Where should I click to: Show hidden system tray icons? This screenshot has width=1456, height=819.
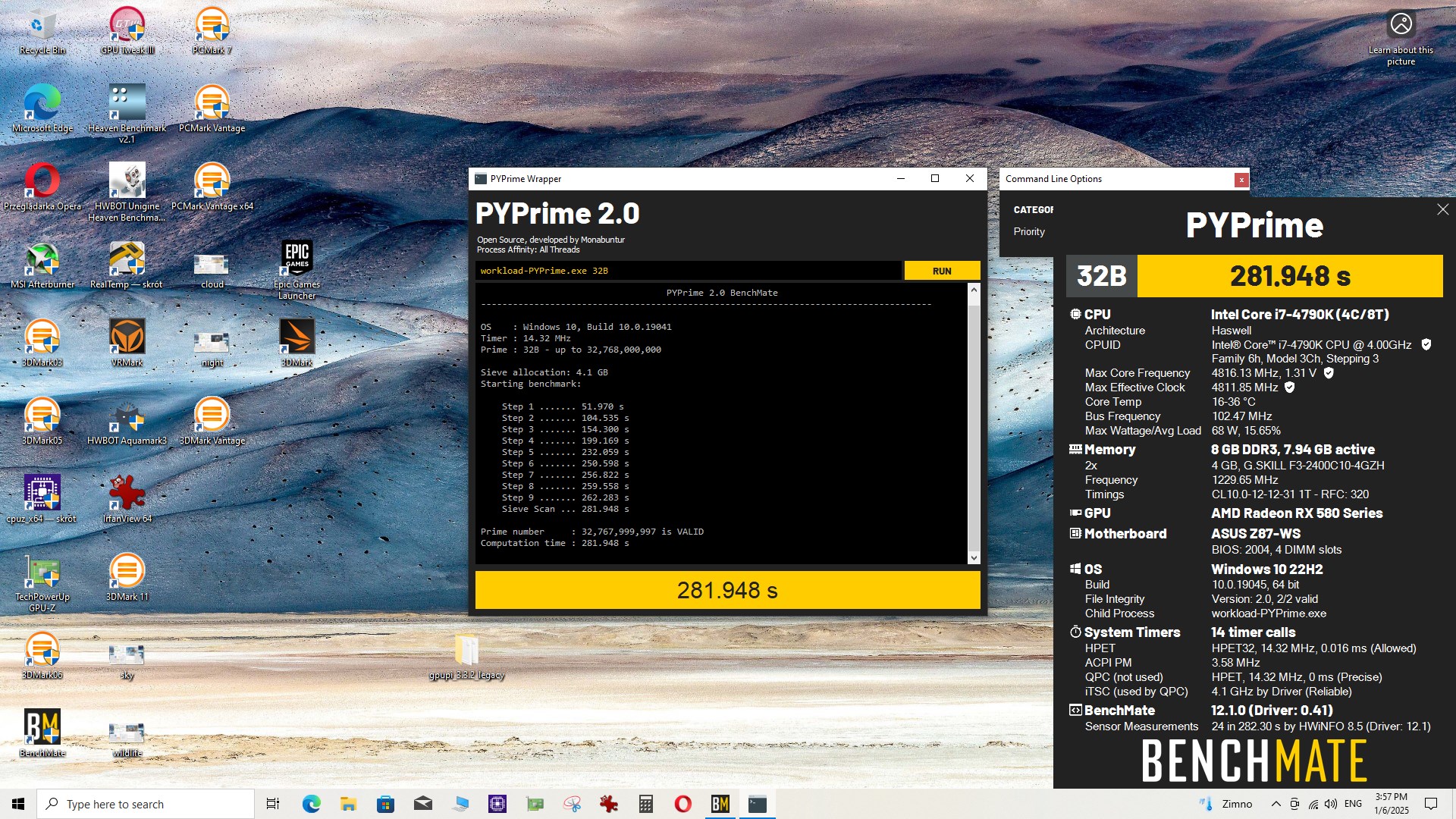1276,804
